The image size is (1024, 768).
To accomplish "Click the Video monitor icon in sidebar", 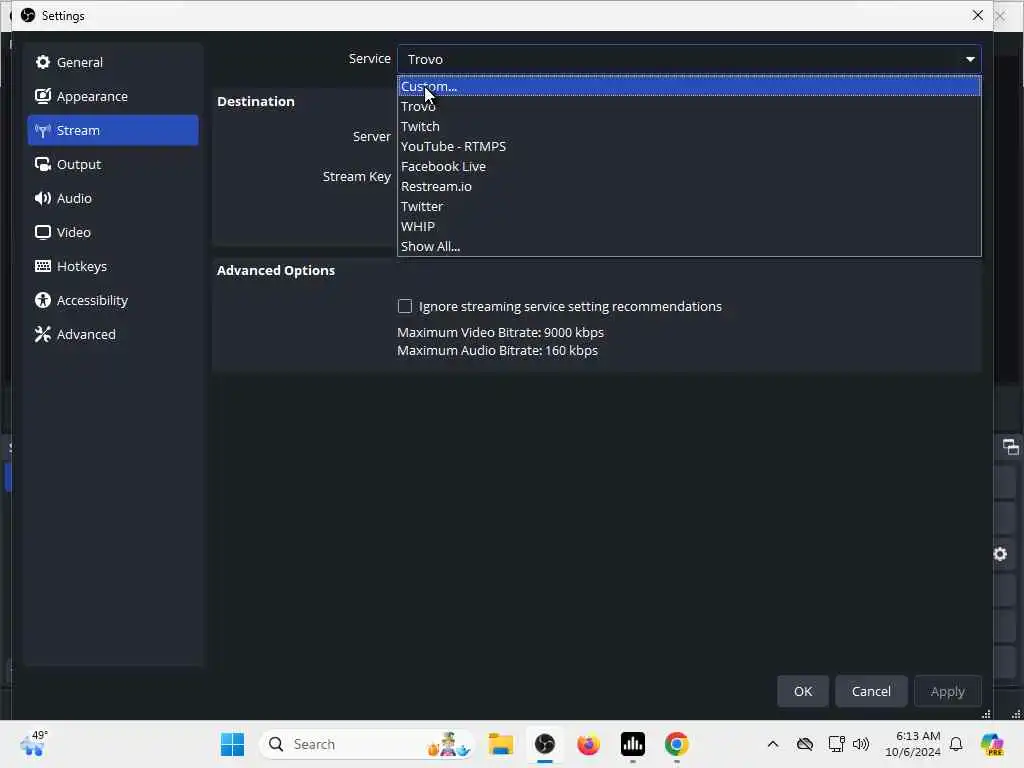I will (43, 232).
